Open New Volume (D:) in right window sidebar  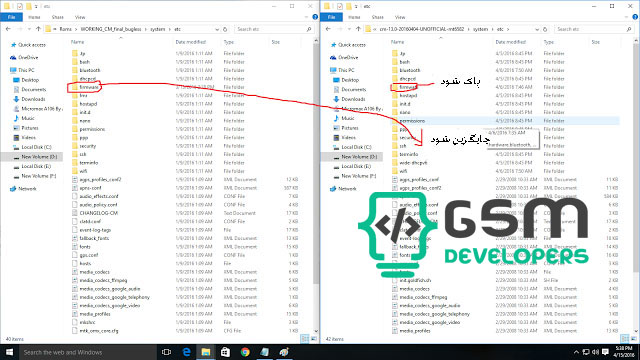(x=355, y=157)
